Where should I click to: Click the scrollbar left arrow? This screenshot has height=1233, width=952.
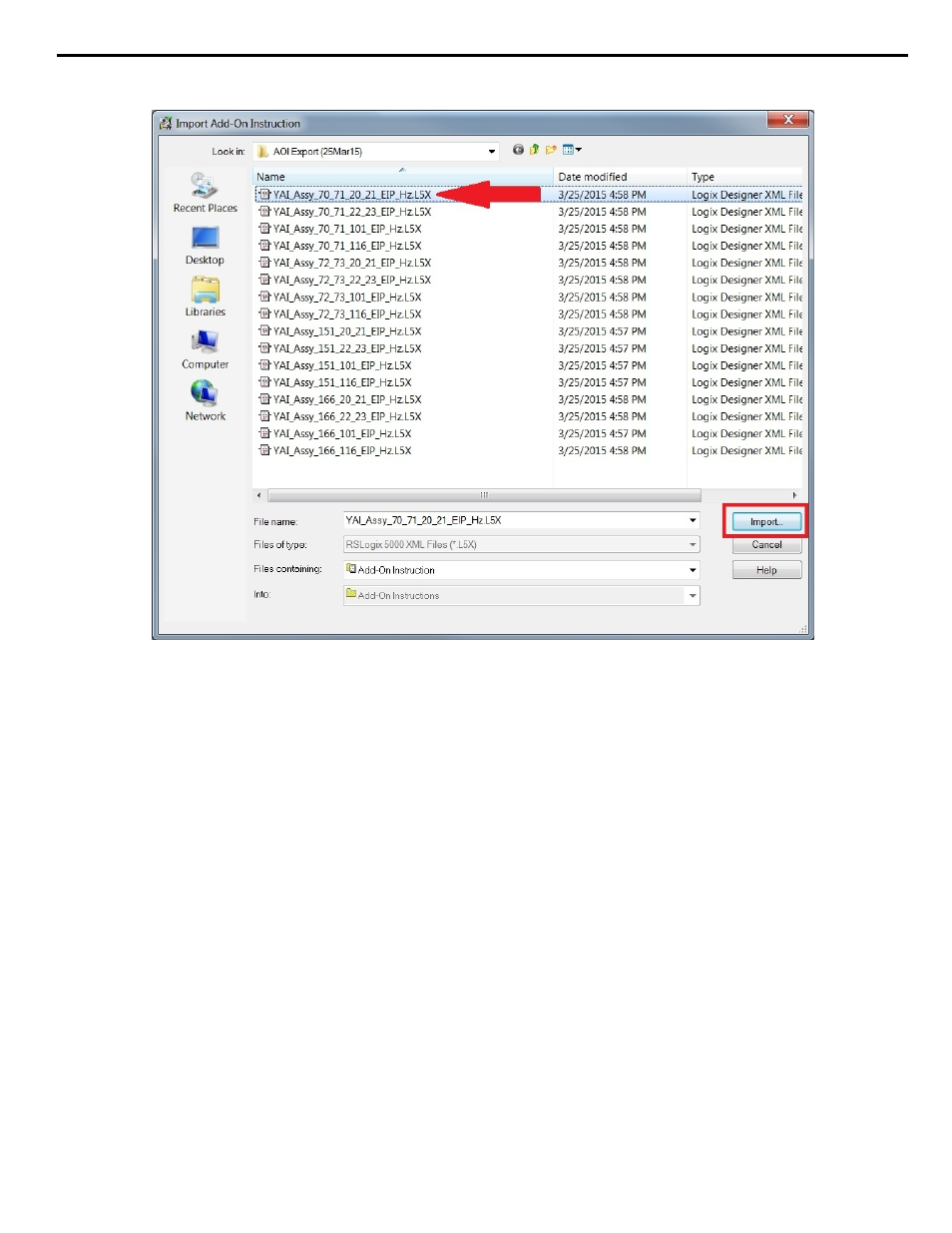(259, 495)
